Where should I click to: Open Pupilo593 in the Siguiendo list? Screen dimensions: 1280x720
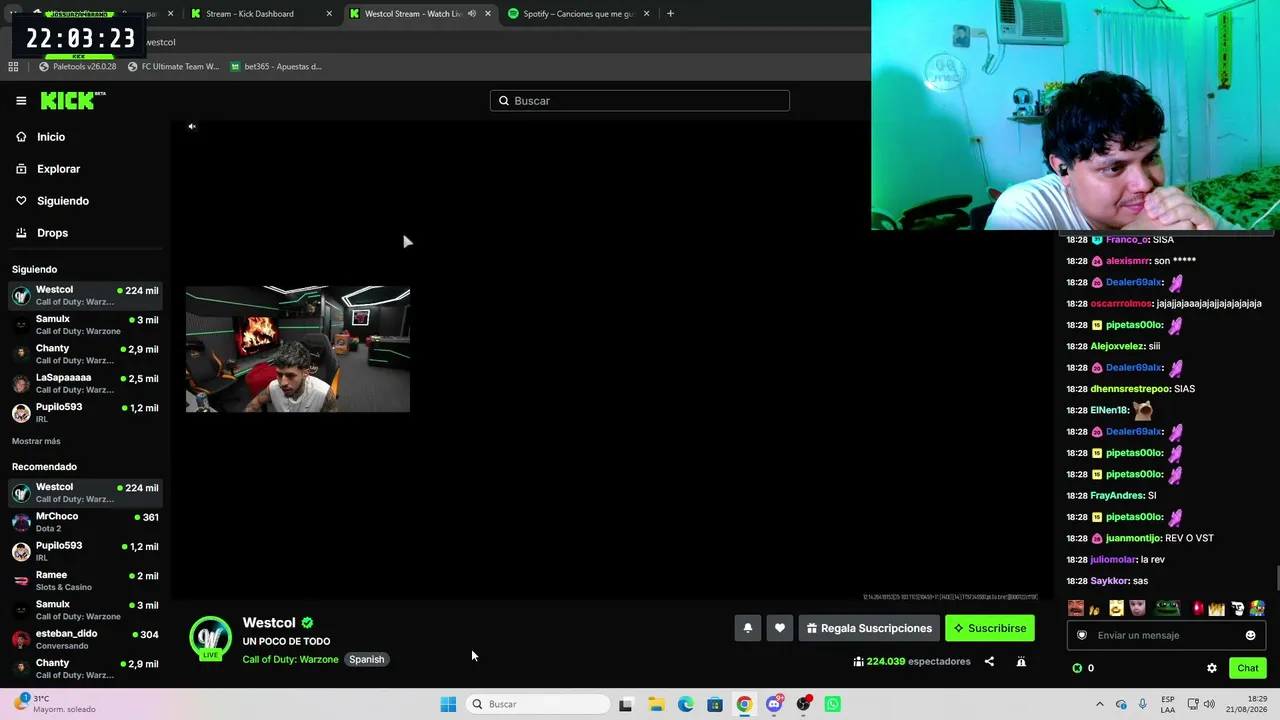pos(85,412)
